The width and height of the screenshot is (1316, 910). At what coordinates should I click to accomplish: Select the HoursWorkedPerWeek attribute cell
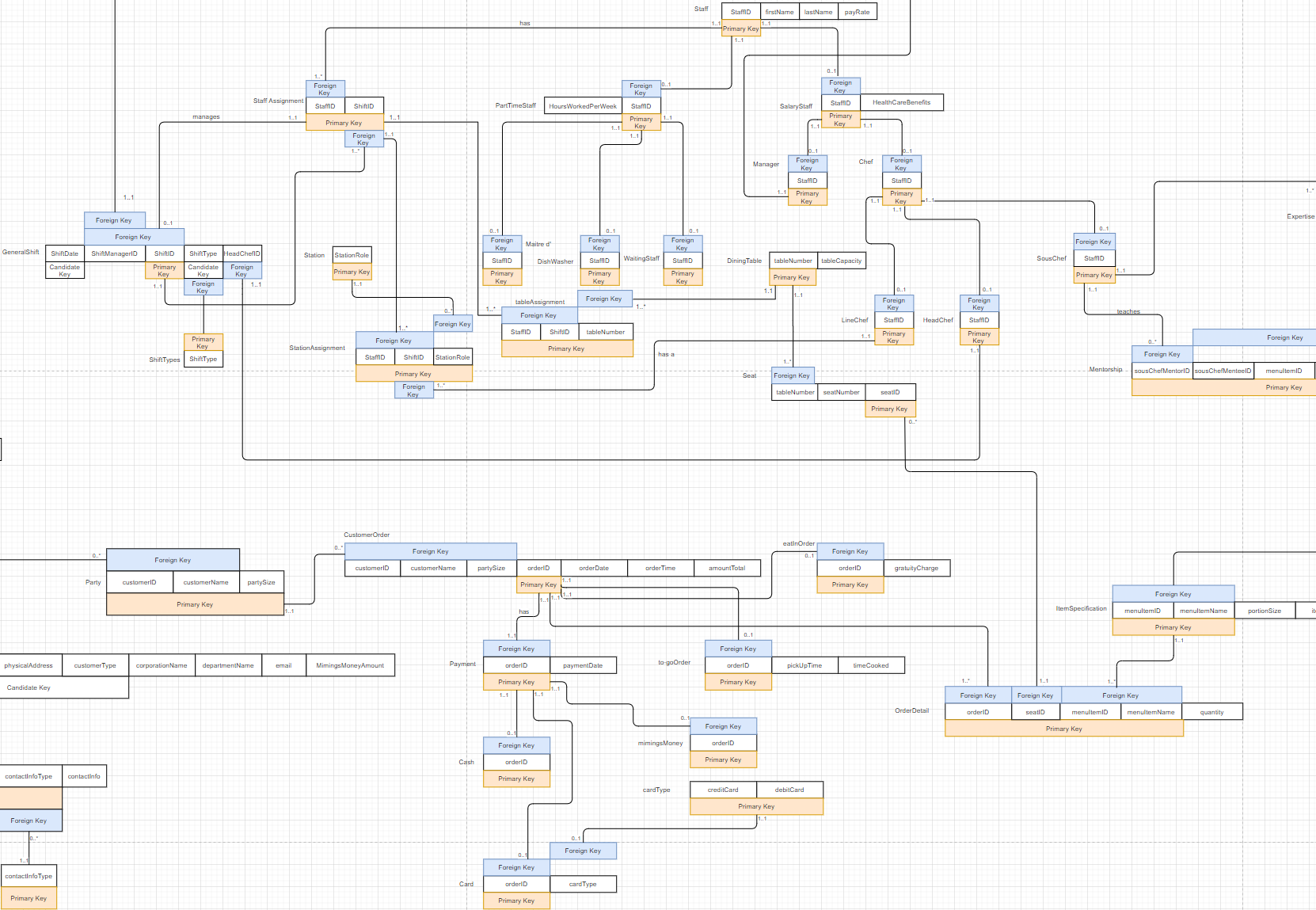point(583,106)
